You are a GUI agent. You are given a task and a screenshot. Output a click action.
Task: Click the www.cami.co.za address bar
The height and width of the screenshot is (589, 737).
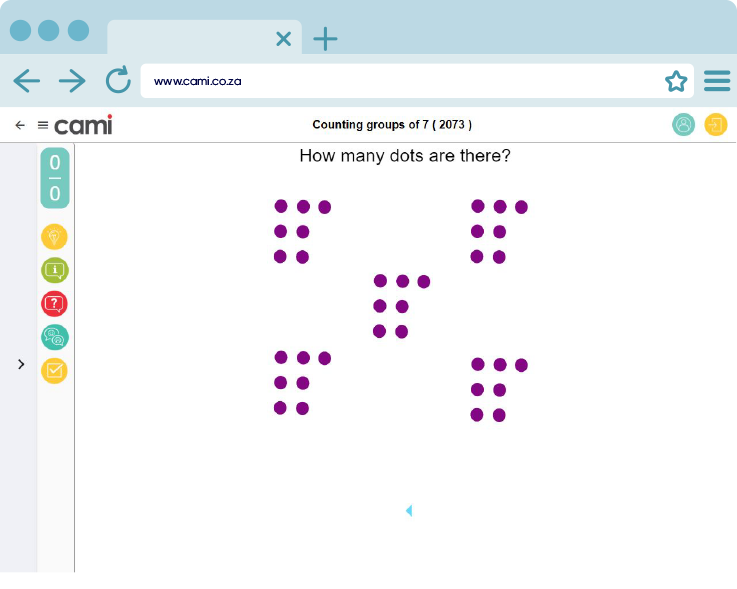[x=400, y=81]
